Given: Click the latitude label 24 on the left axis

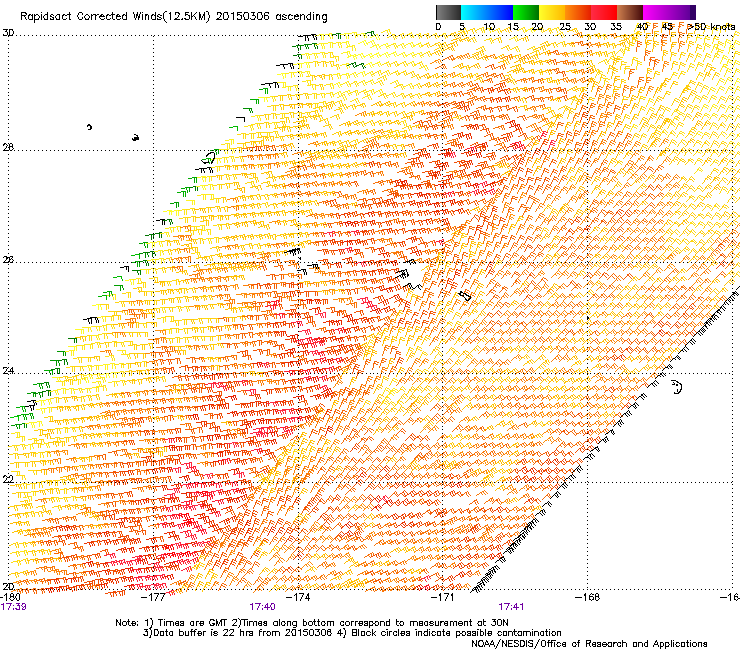Looking at the screenshot, I should coord(8,371).
